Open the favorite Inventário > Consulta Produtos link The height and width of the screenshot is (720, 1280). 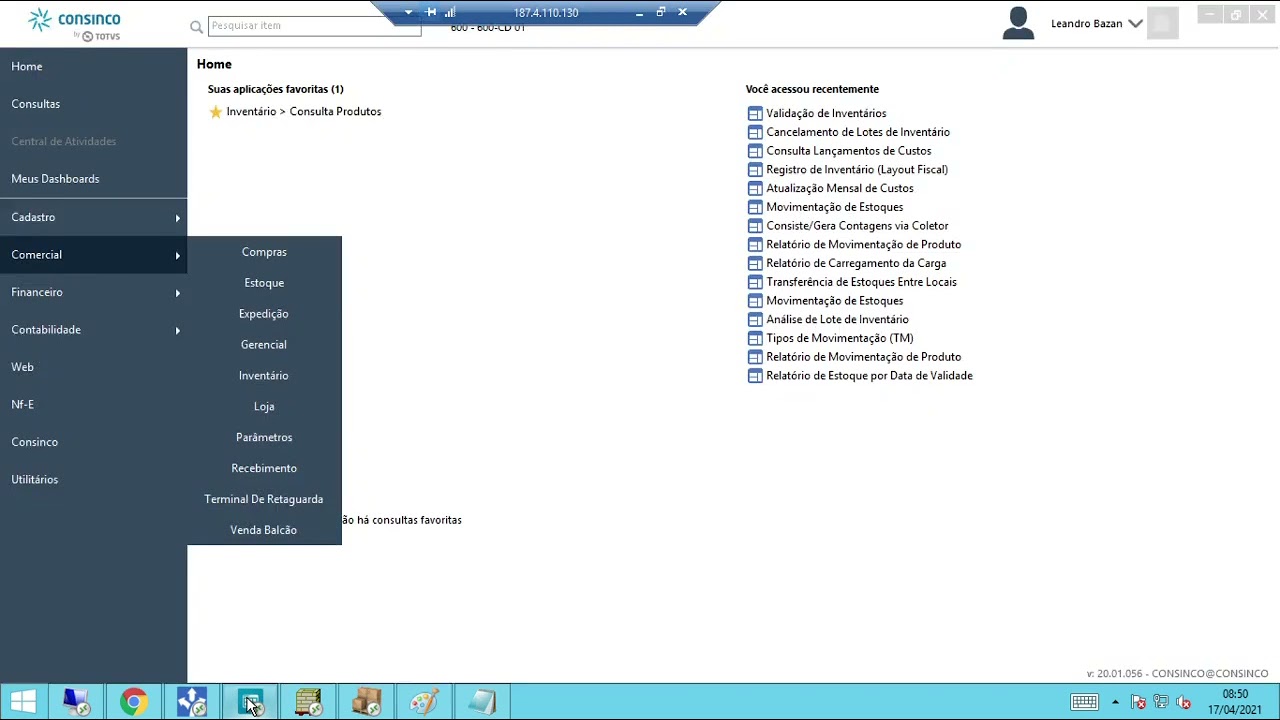coord(304,112)
